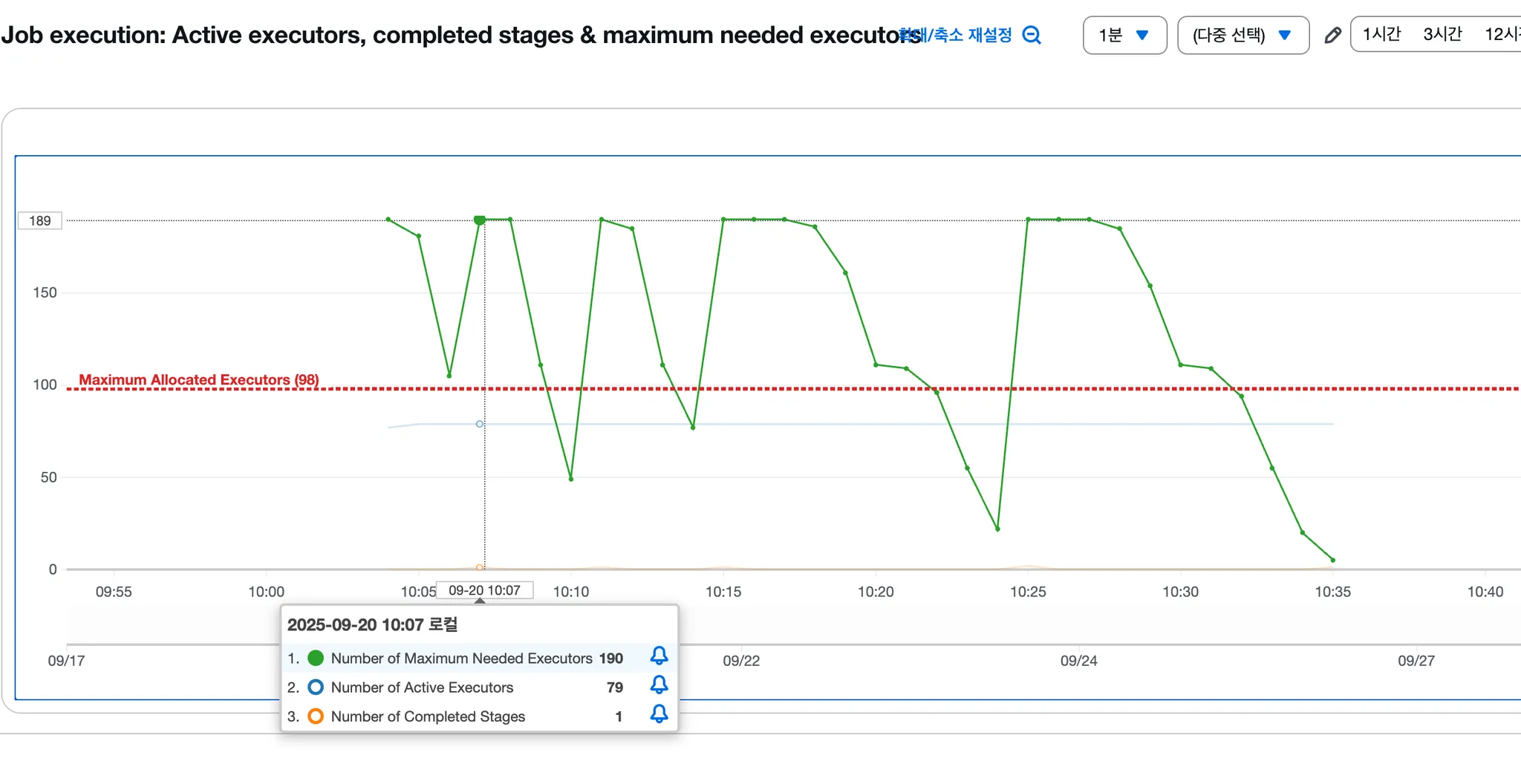Click Number of Maximum Needed Executors label
The image size is (1521, 784).
pos(461,658)
